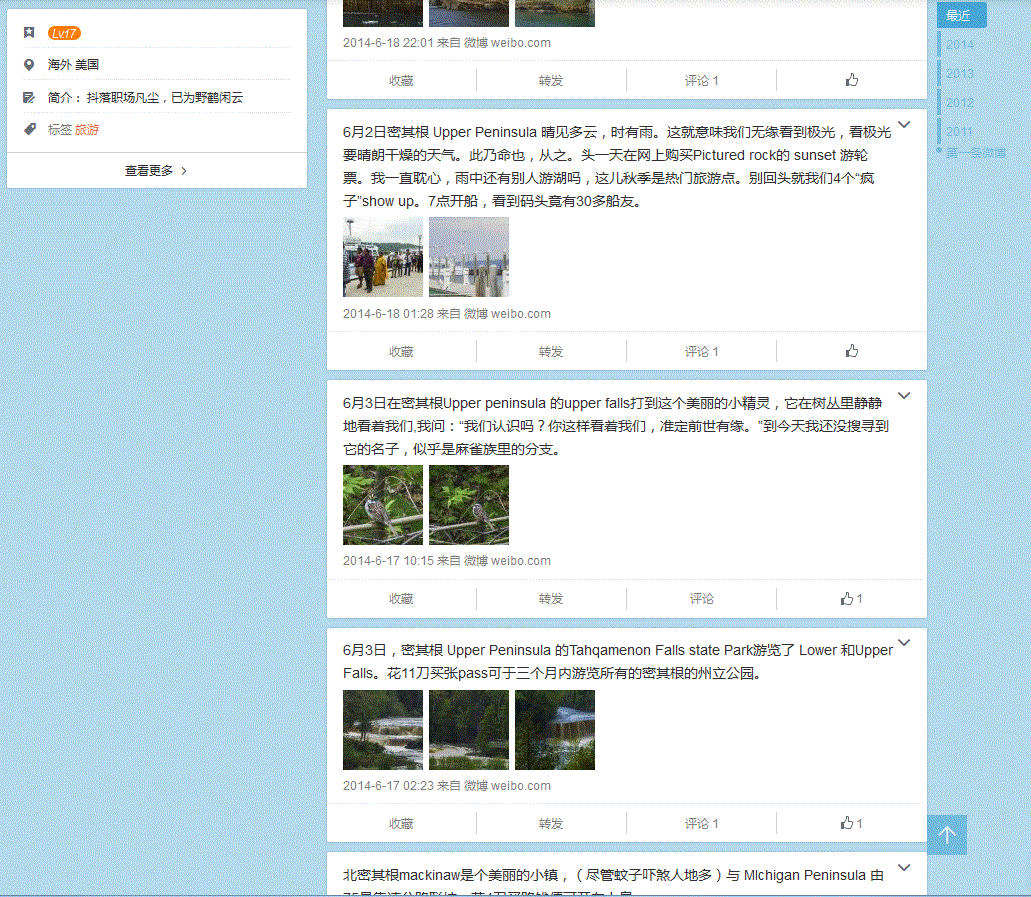Open the first waterfall photo thumbnail
The width and height of the screenshot is (1031, 897).
[383, 730]
